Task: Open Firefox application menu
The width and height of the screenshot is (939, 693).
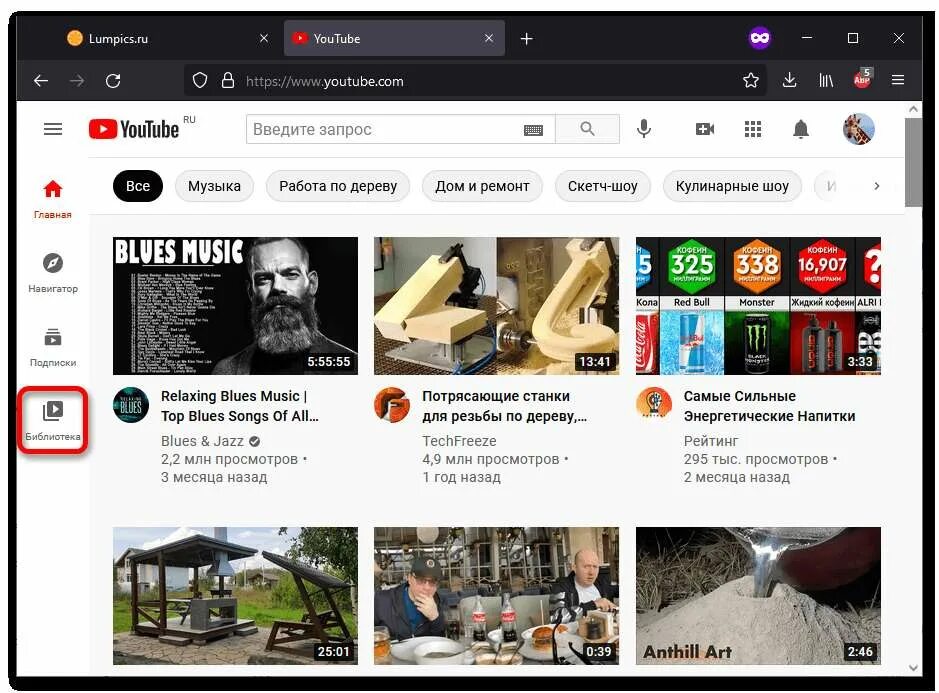Action: click(x=898, y=80)
